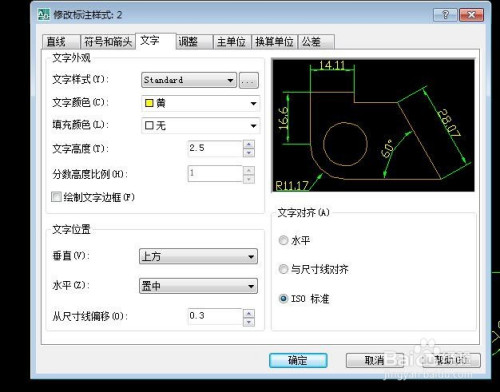The image size is (500, 392).
Task: Enable the 绘制文字边框 checkbox
Action: click(x=56, y=197)
